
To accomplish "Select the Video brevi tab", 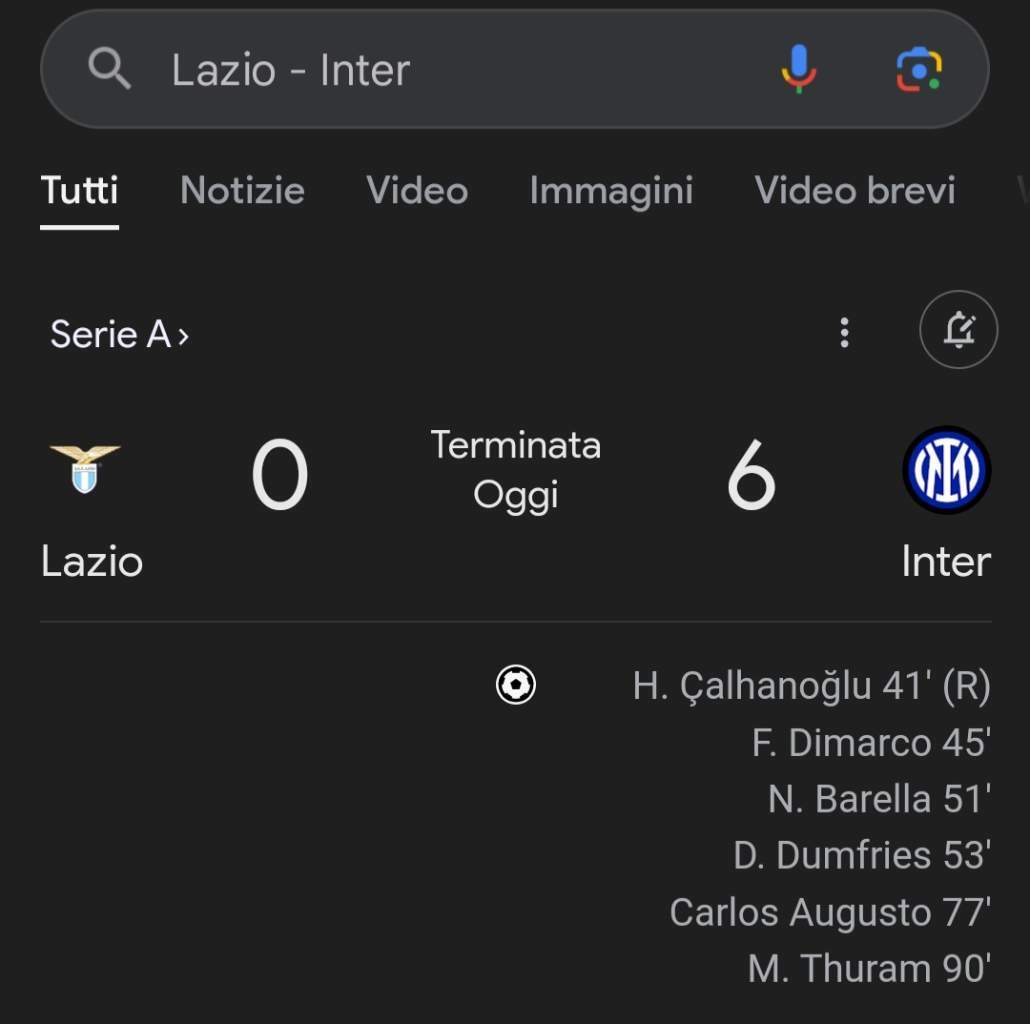I will click(855, 190).
